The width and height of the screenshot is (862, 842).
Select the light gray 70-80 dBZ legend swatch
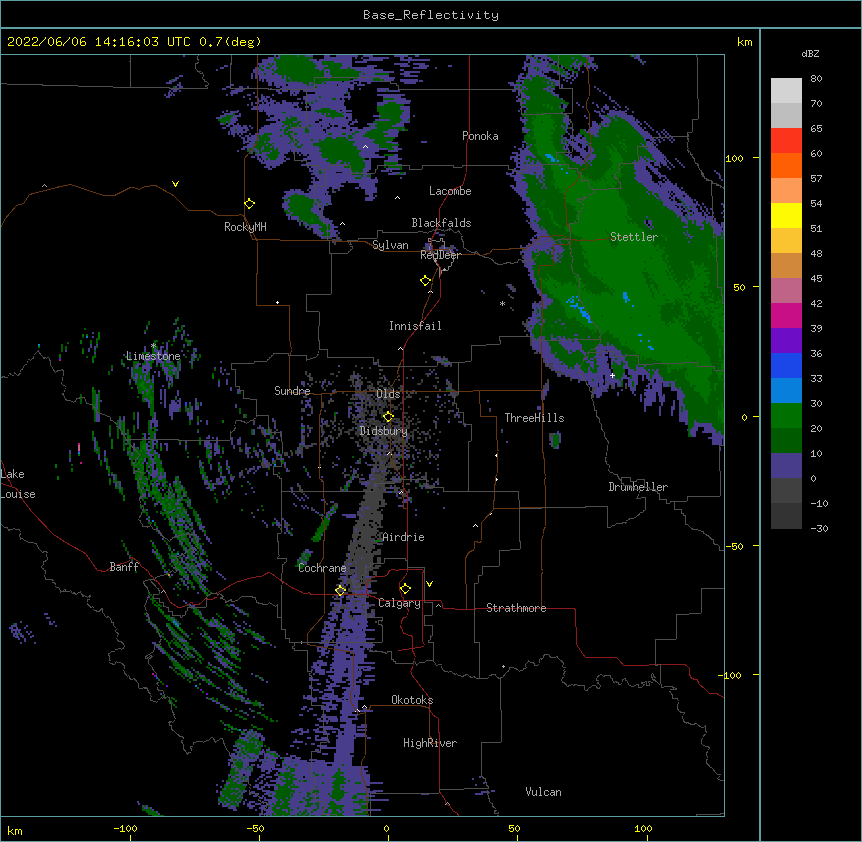click(x=786, y=91)
